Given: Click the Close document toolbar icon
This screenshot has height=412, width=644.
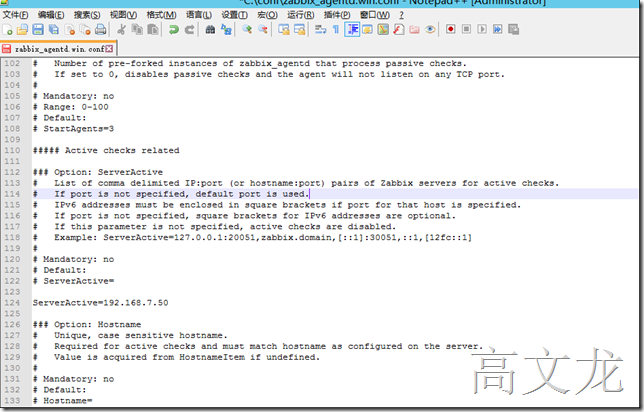Looking at the screenshot, I should [70, 30].
